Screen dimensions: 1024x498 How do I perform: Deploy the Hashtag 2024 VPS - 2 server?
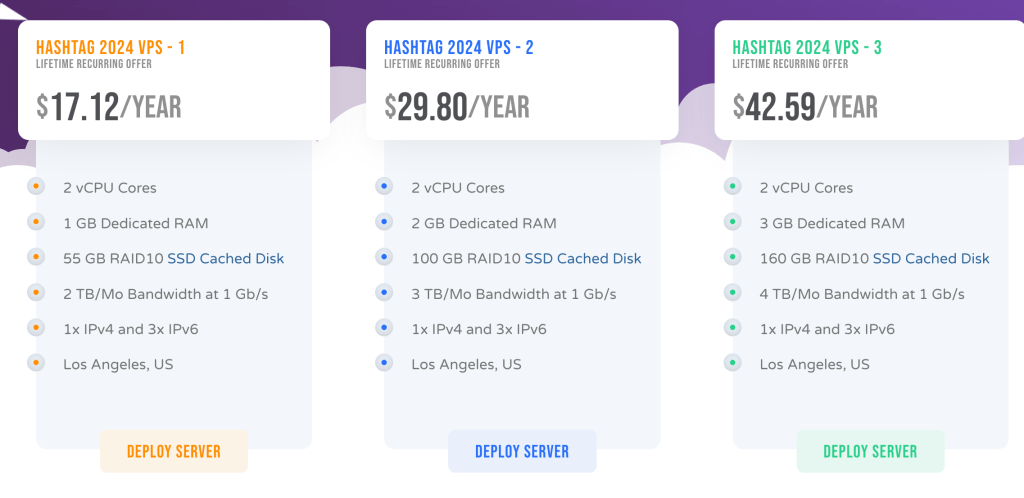click(522, 451)
